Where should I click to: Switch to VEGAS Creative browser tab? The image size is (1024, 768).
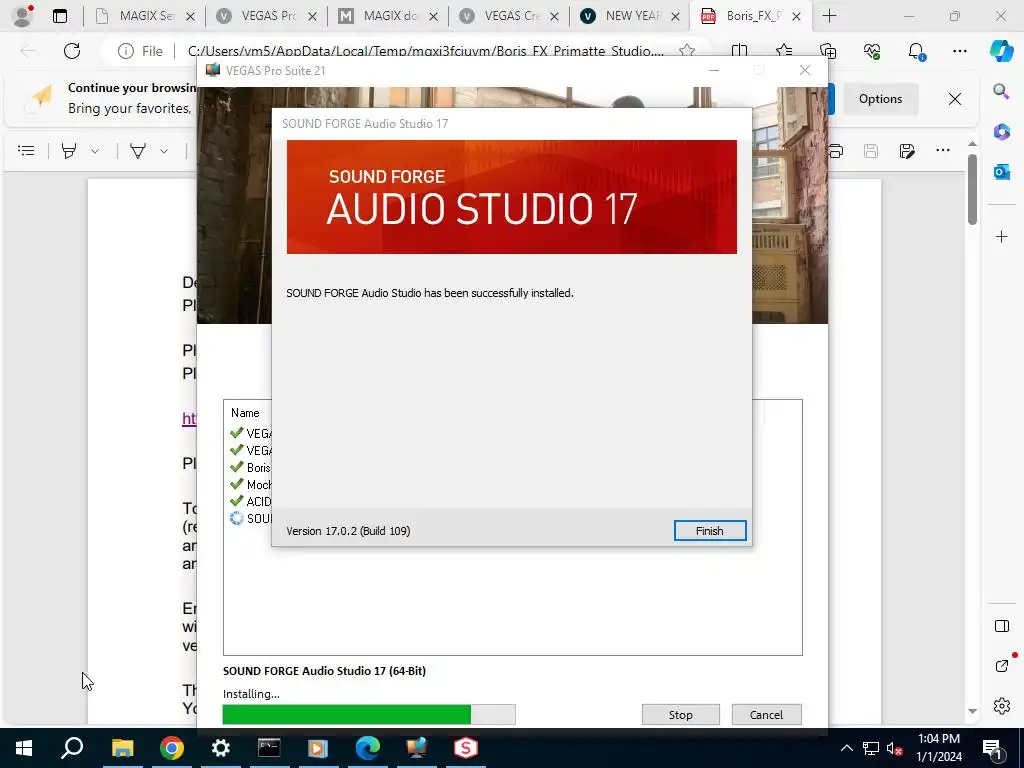(509, 16)
